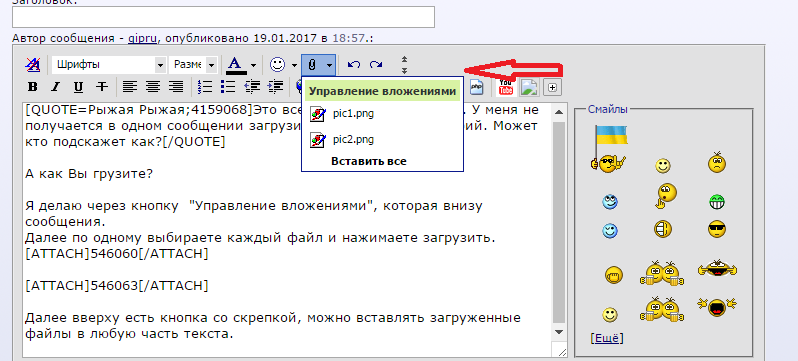Image resolution: width=798 pixels, height=361 pixels.
Task: Click the editor scrollbar up arrow
Action: 559,112
